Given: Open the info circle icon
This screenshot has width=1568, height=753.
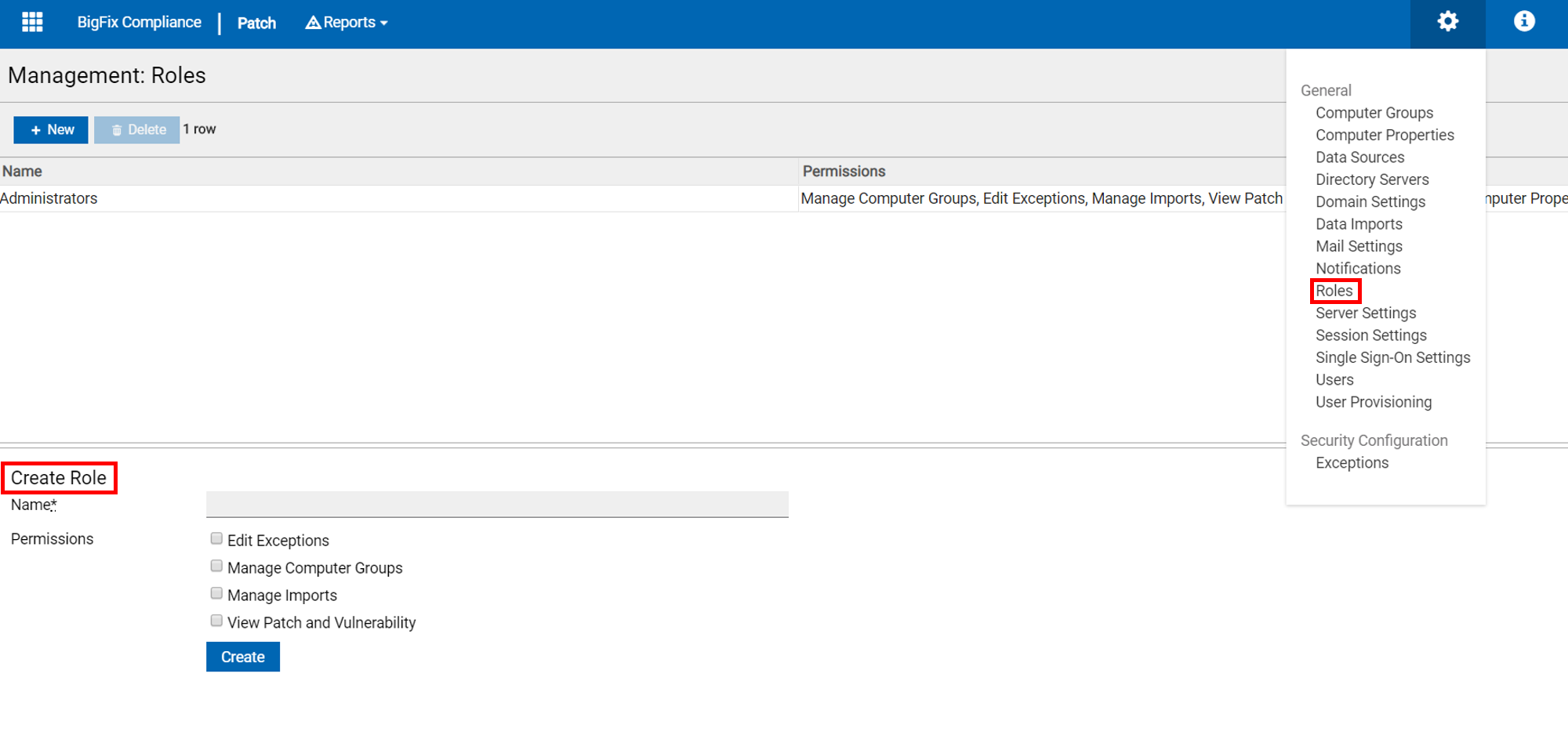Looking at the screenshot, I should pyautogui.click(x=1523, y=22).
